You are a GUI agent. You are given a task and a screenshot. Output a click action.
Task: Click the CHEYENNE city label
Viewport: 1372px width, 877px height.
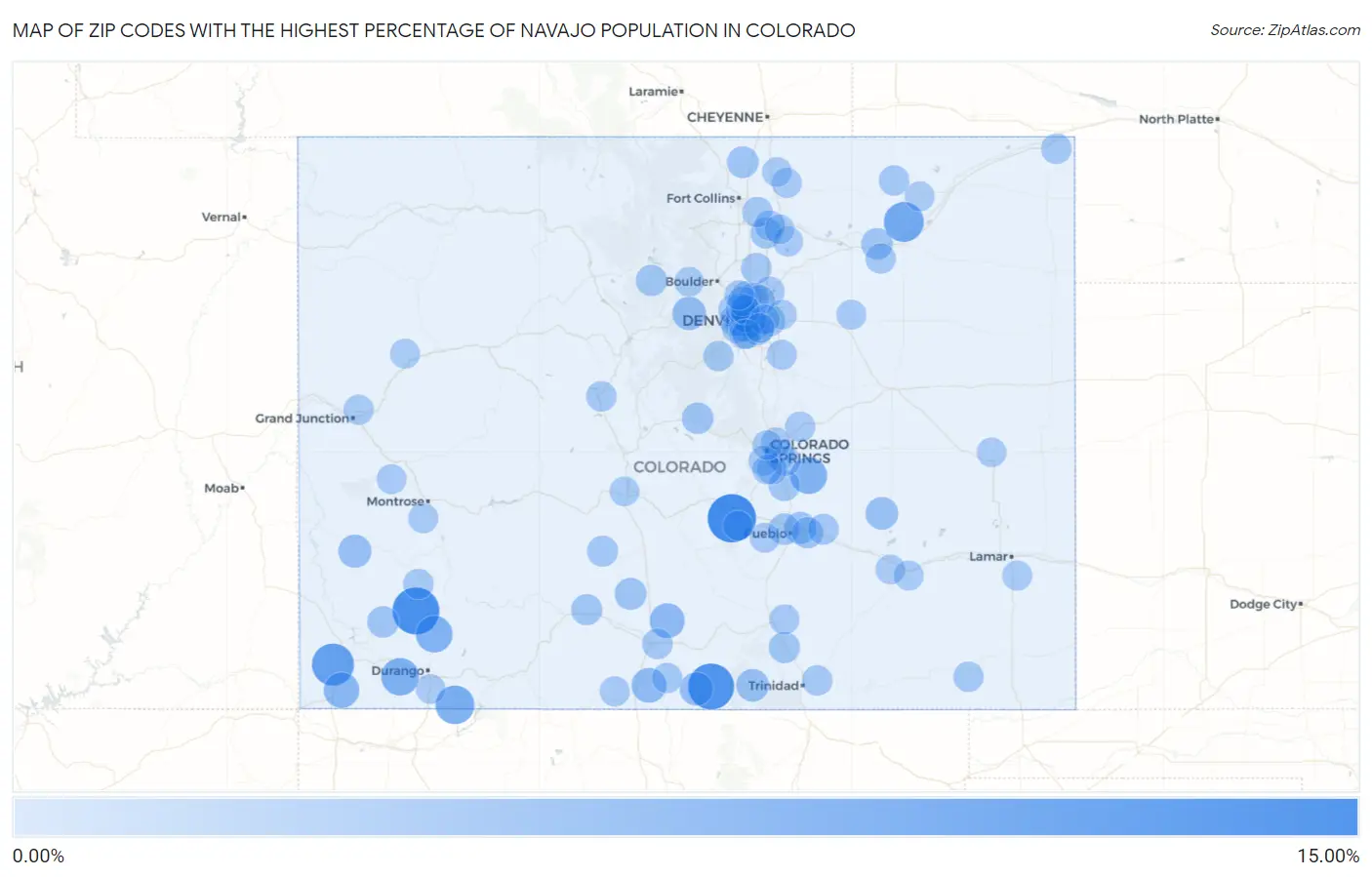pyautogui.click(x=727, y=117)
